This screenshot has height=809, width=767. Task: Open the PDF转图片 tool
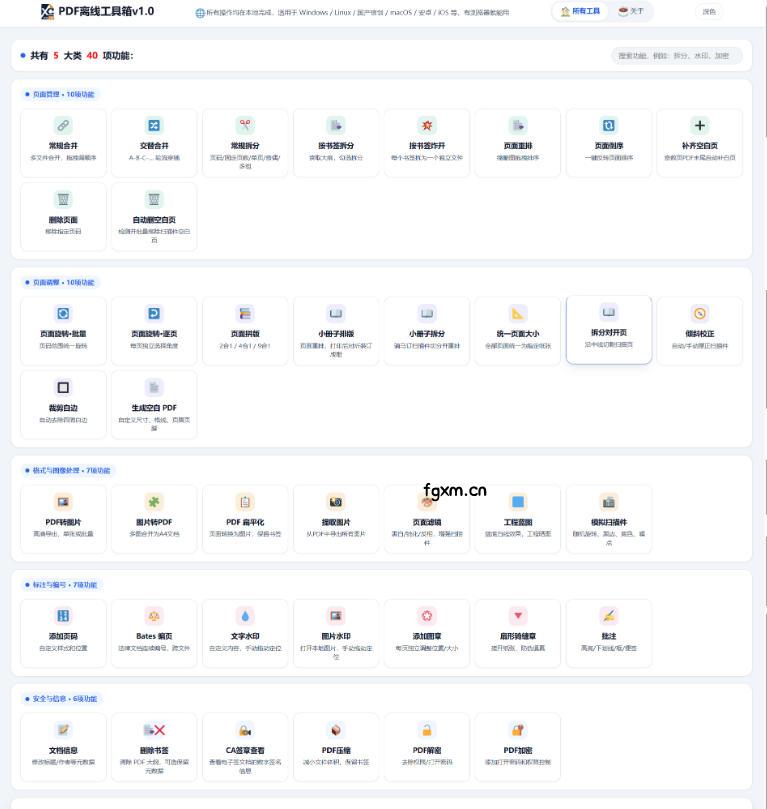coord(63,519)
